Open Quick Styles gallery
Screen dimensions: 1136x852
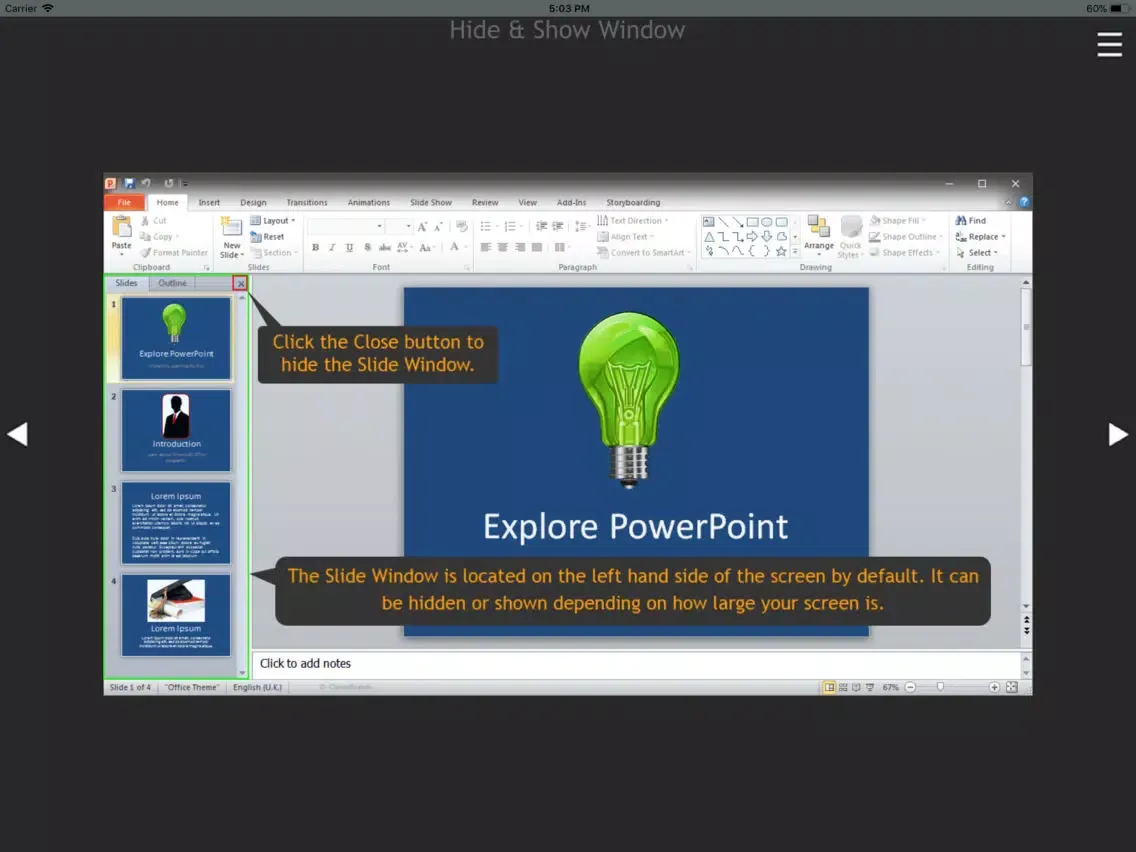pos(851,236)
